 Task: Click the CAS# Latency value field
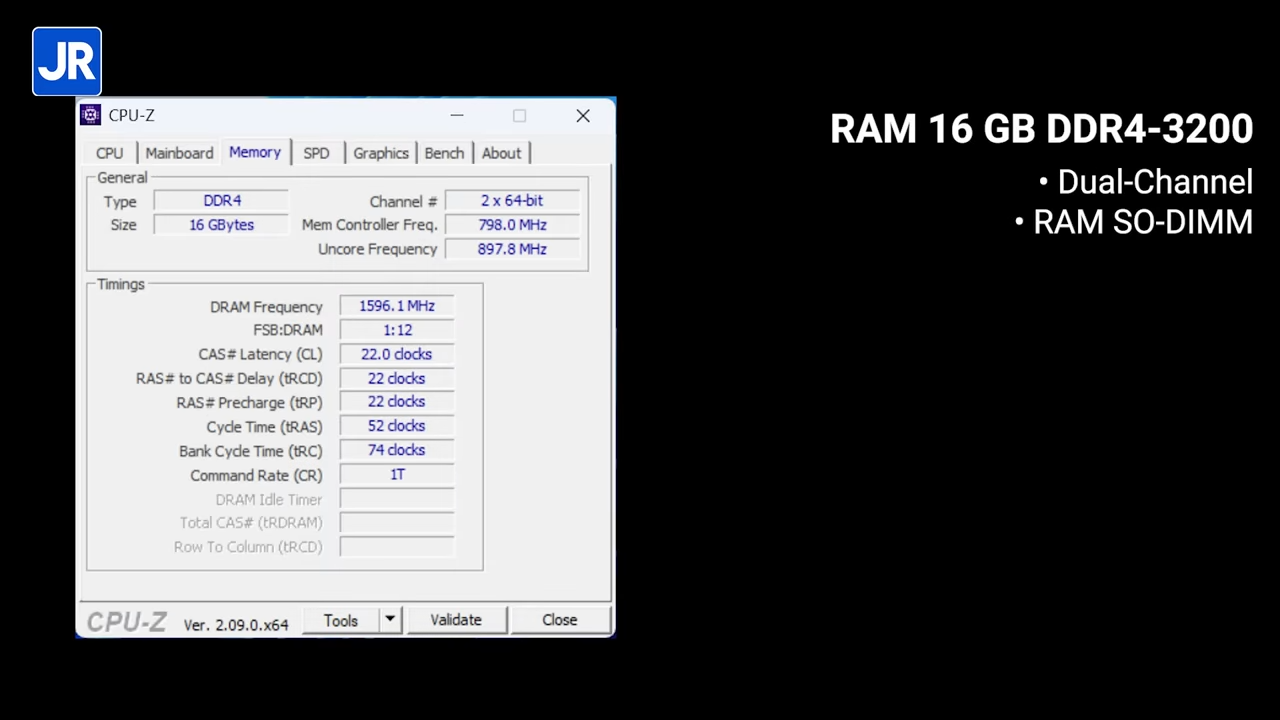397,354
